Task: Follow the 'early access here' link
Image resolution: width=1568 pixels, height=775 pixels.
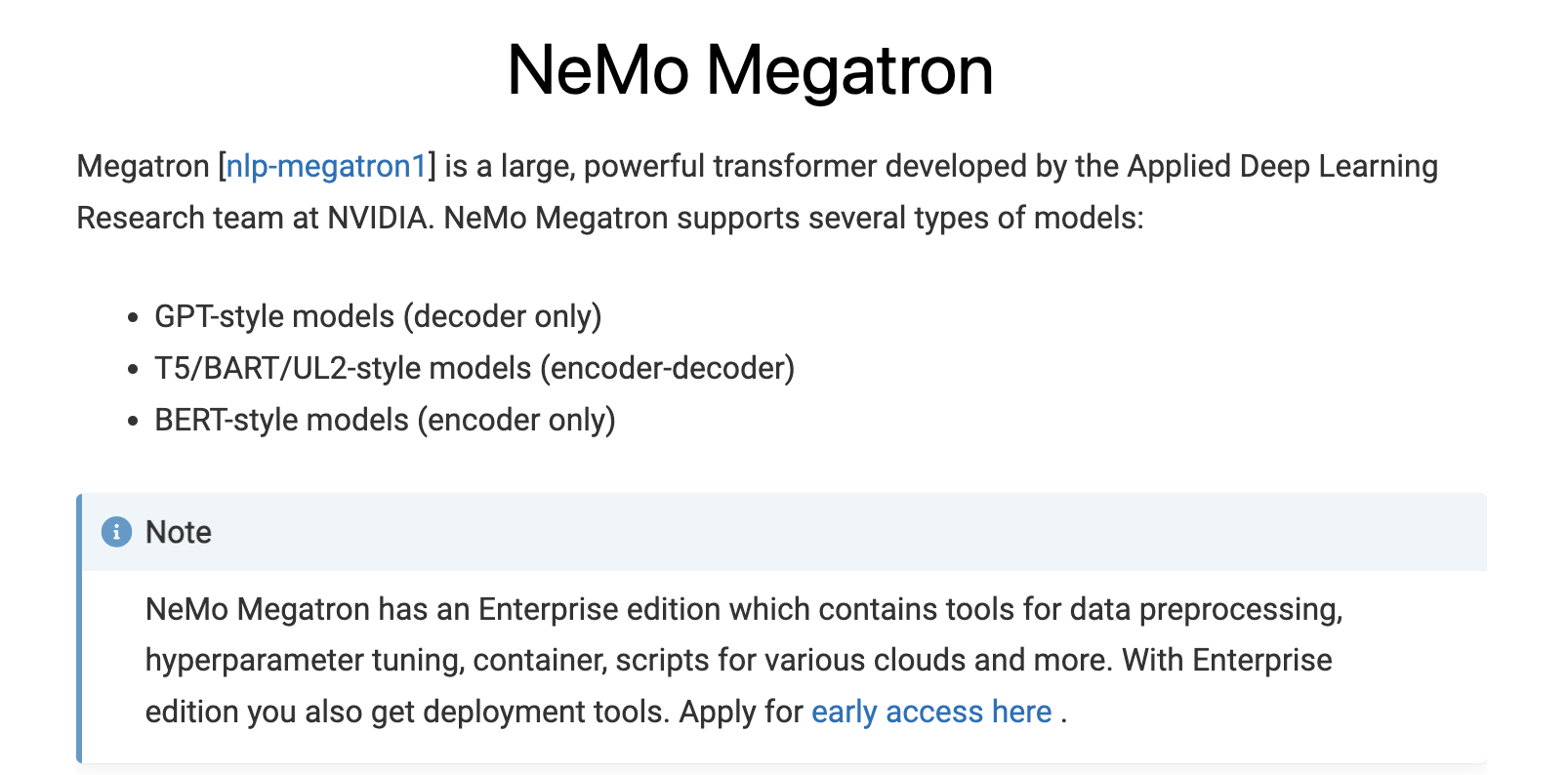Action: [931, 712]
